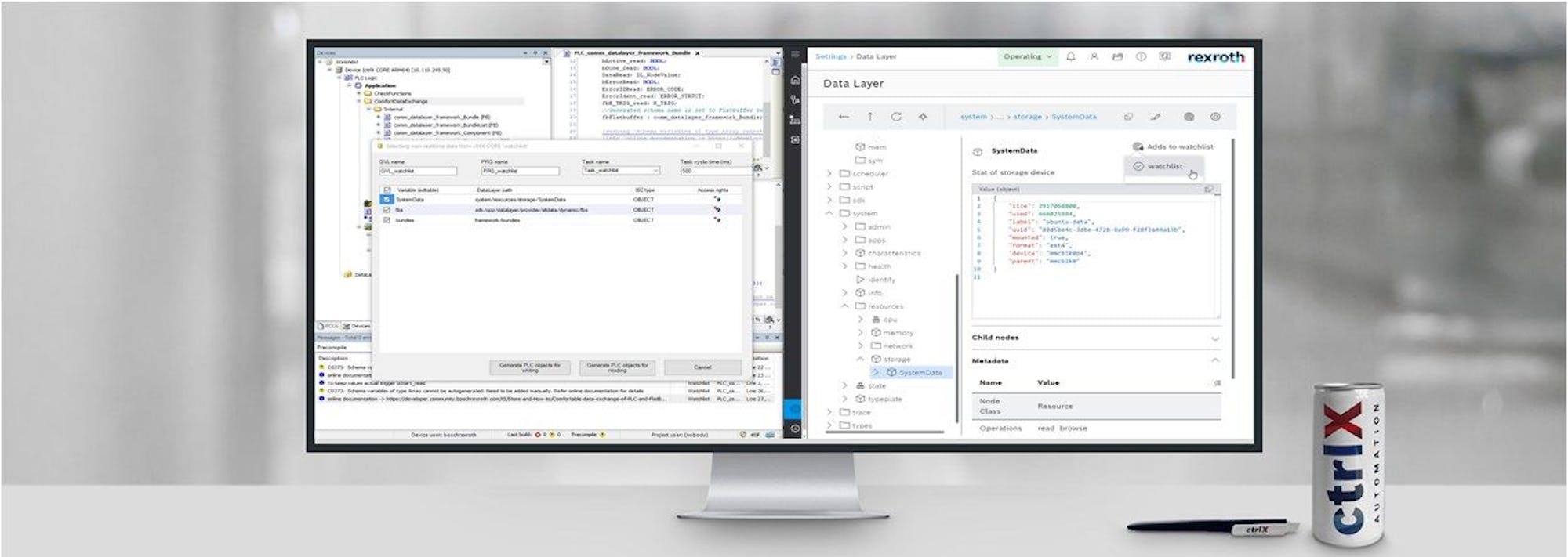
Task: Click the Settings breadcrumb link
Action: pos(830,56)
